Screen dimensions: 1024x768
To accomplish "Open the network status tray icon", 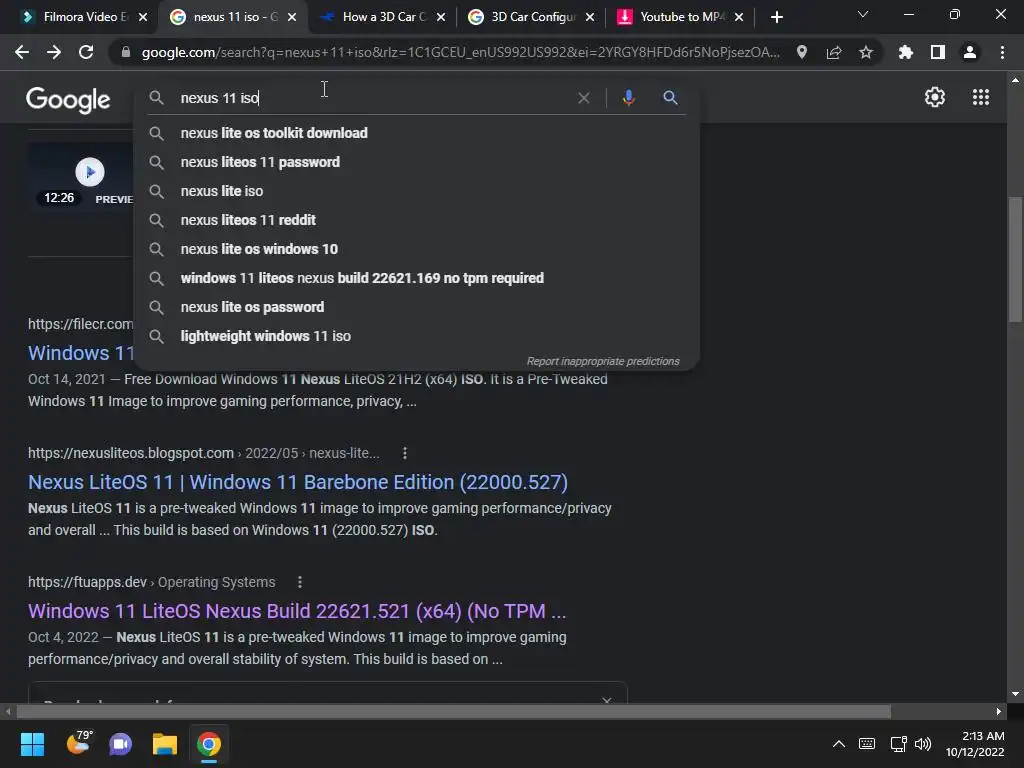I will click(x=898, y=744).
